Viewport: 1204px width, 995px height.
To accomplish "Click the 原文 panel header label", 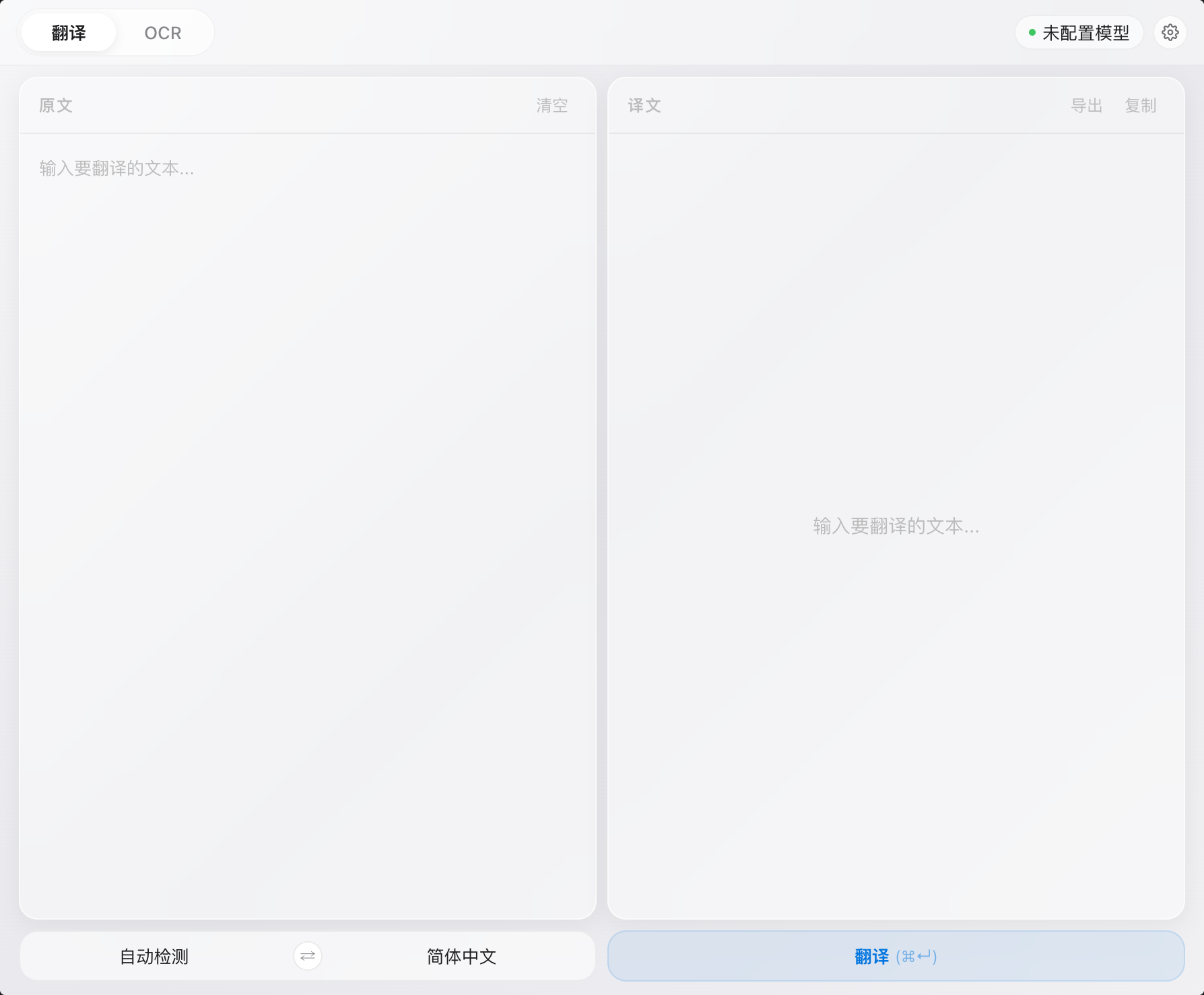I will [56, 106].
